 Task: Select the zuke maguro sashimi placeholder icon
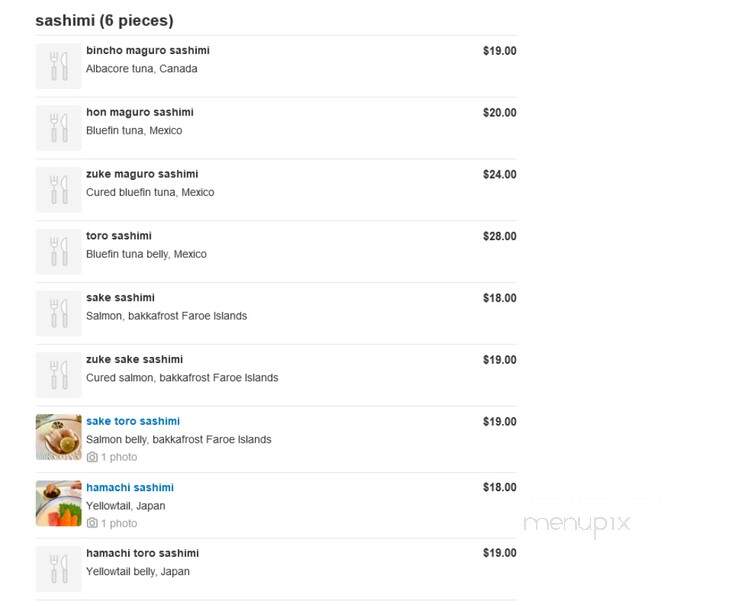(x=58, y=189)
